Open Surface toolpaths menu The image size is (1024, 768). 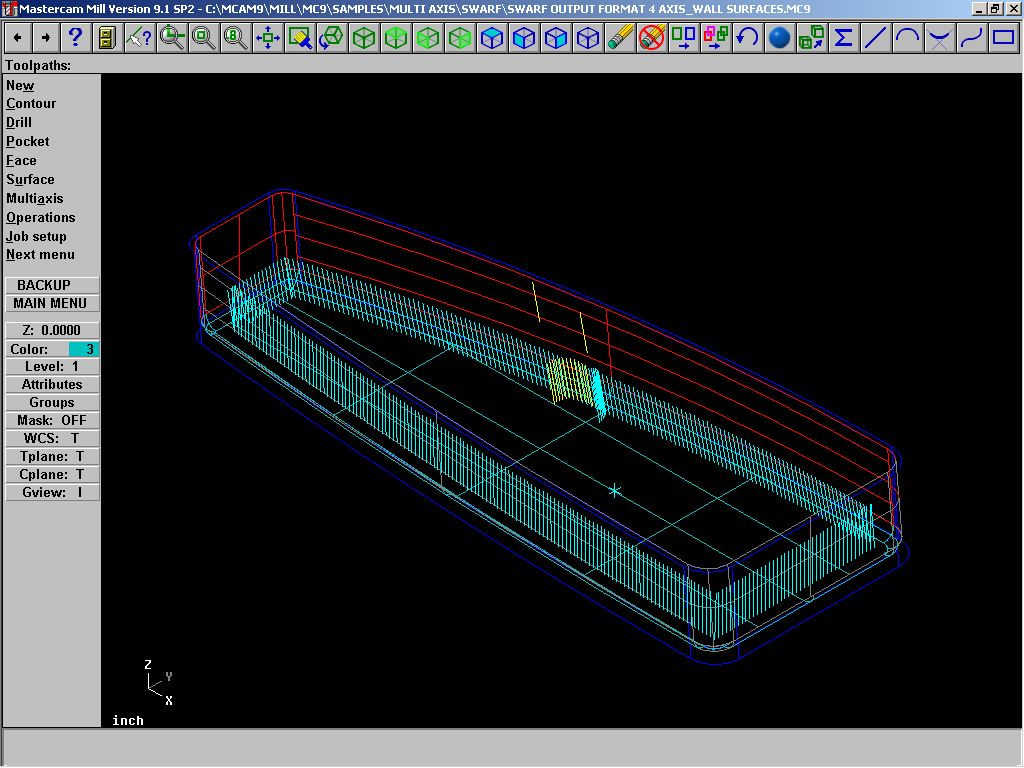coord(31,180)
